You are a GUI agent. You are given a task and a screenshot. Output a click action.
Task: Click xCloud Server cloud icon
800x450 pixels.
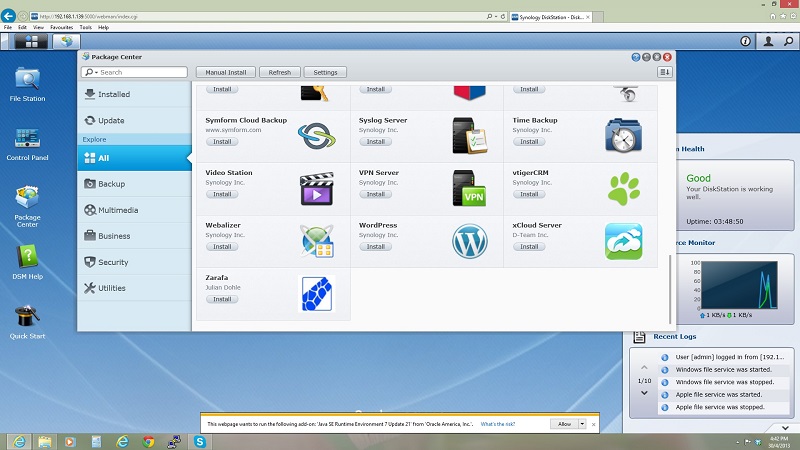tap(623, 241)
